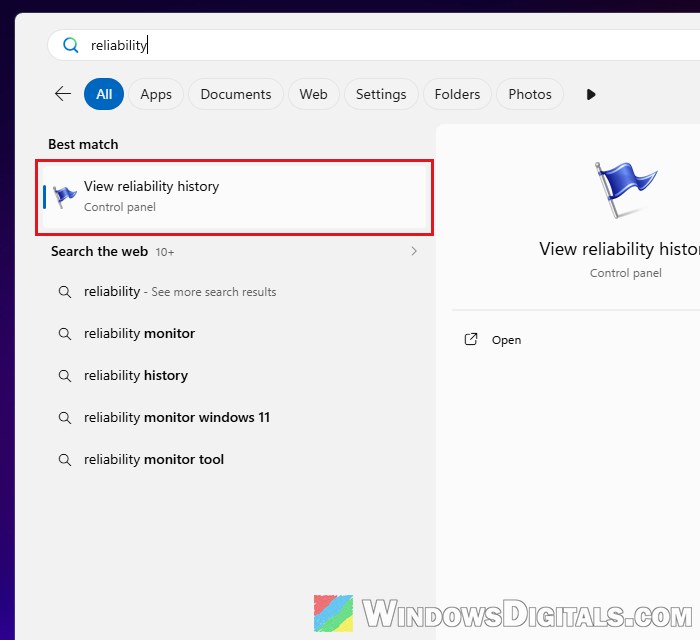Click the search magnifier icon in search box

(x=71, y=45)
